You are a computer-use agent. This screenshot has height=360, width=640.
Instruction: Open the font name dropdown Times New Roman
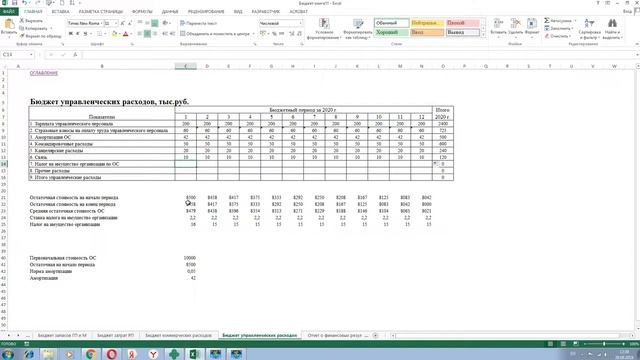click(x=101, y=23)
